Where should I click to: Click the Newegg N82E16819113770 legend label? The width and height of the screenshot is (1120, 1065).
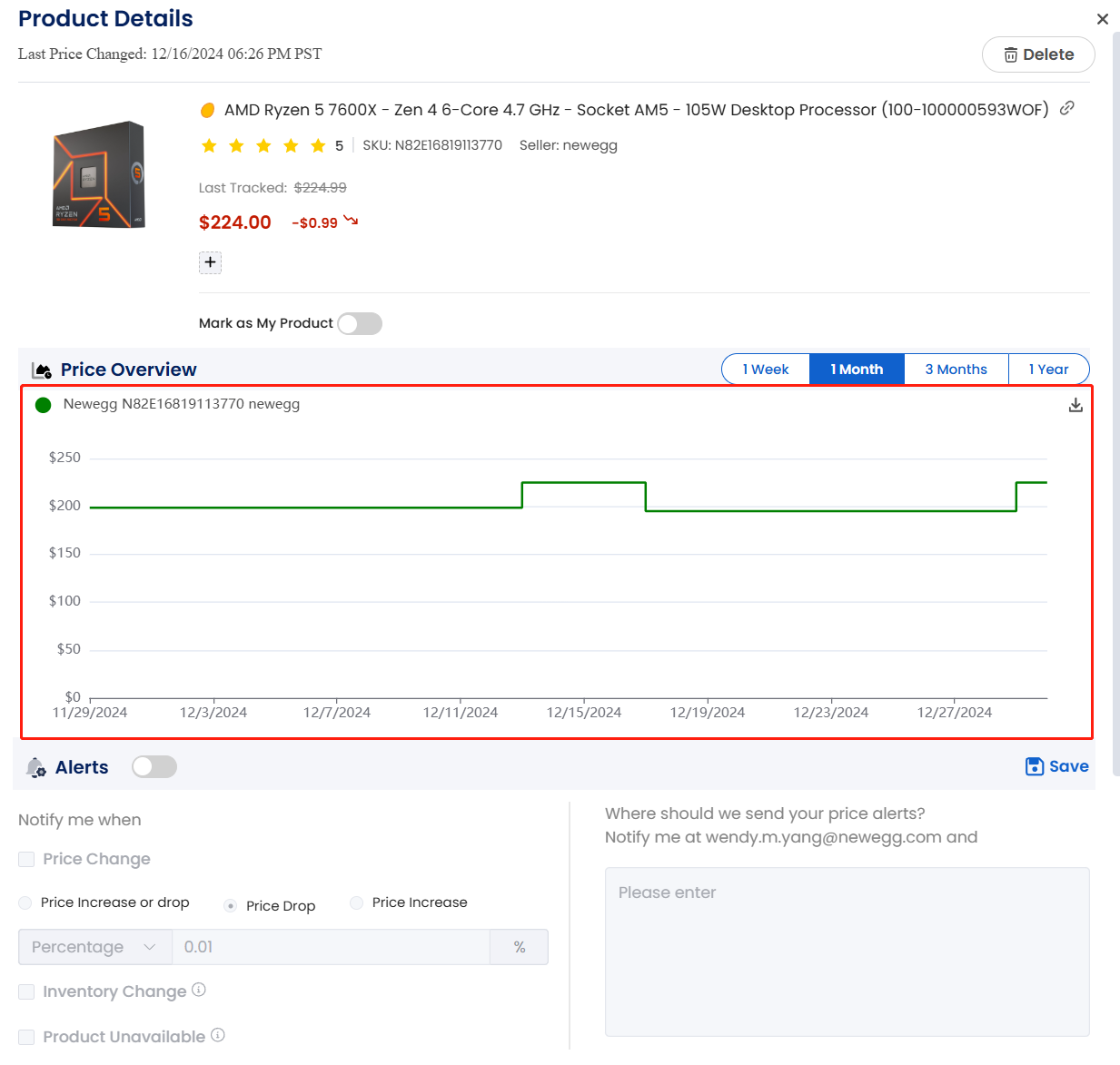[182, 404]
